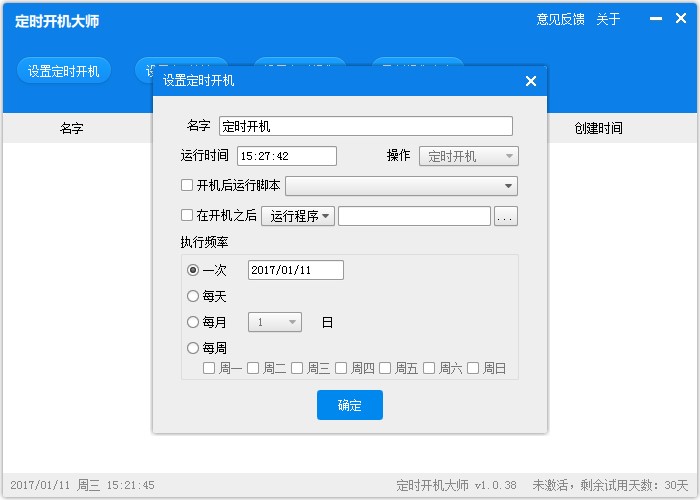Open the 运行程序 dropdown

[x=298, y=216]
